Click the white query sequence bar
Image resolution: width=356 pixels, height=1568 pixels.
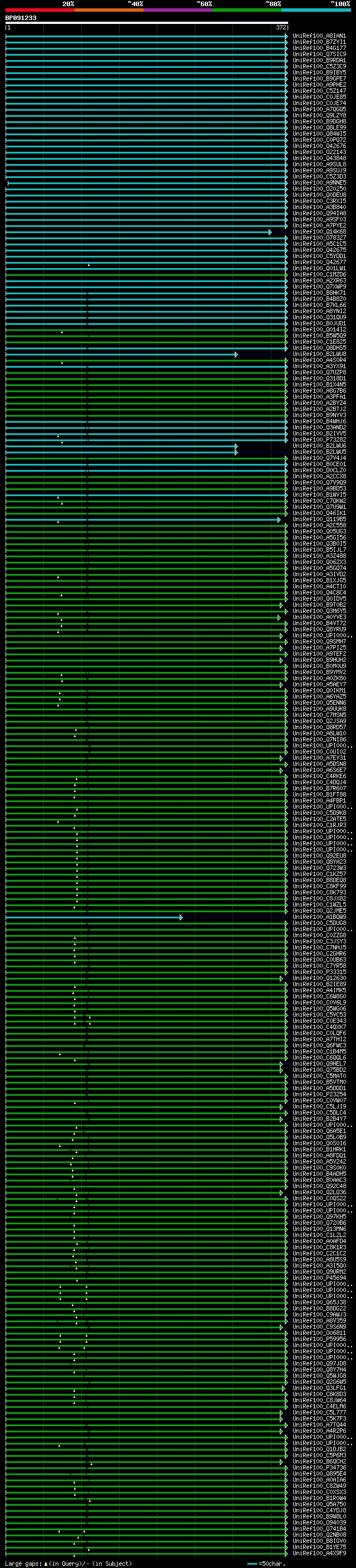pos(147,22)
